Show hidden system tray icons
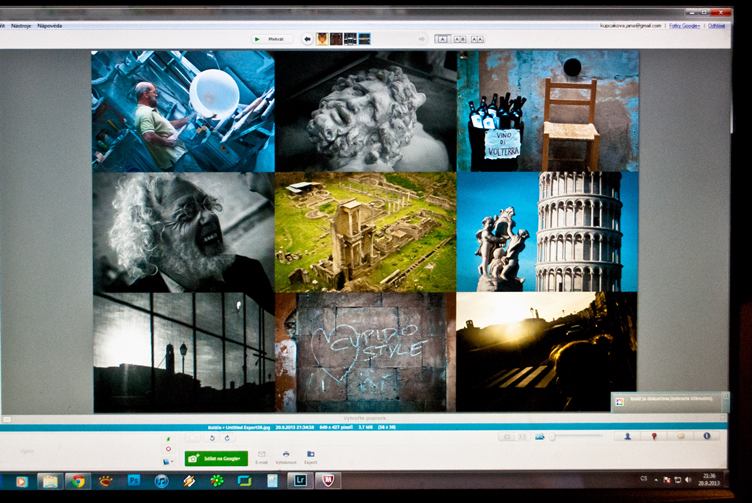Viewport: 752px width, 503px height. [656, 480]
